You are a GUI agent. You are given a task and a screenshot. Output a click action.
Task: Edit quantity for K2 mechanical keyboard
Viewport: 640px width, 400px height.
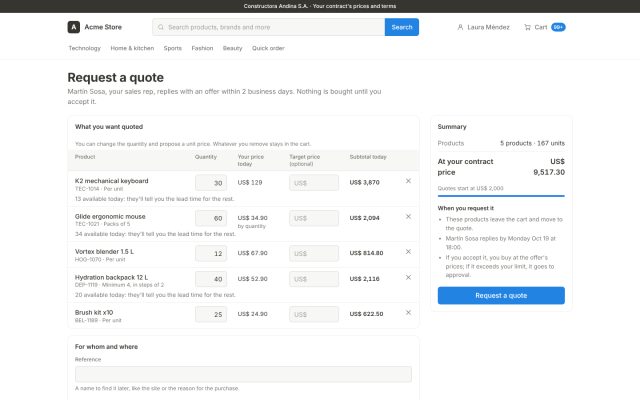pyautogui.click(x=211, y=183)
